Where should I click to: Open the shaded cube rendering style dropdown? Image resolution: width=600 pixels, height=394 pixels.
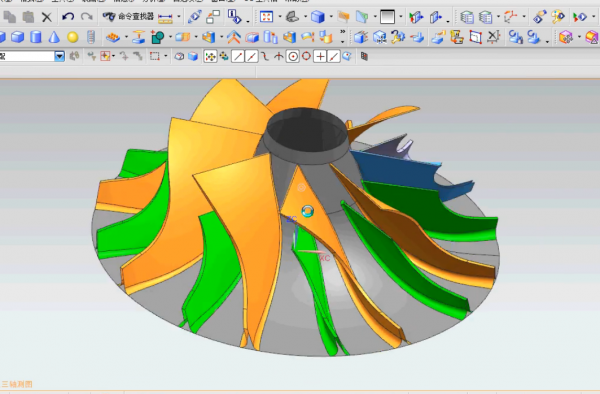click(x=331, y=17)
